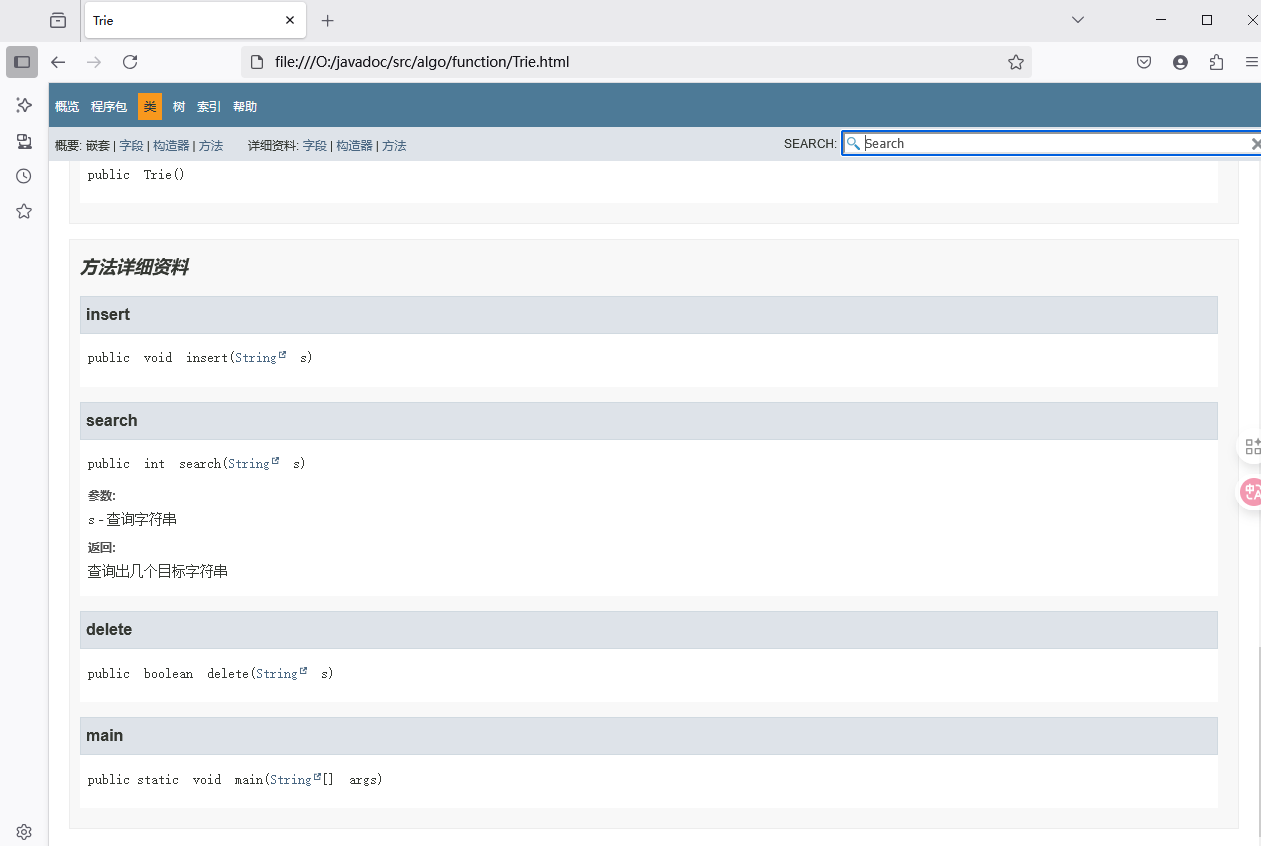1261x846 pixels.
Task: Collapse the sidebar with the toggle button
Action: tap(22, 62)
